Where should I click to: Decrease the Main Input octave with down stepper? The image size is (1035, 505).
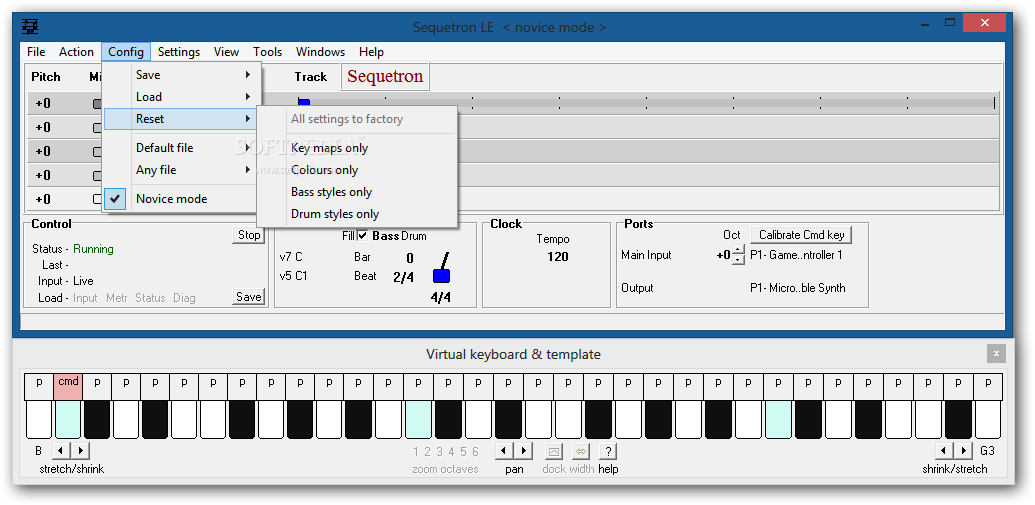[x=738, y=259]
